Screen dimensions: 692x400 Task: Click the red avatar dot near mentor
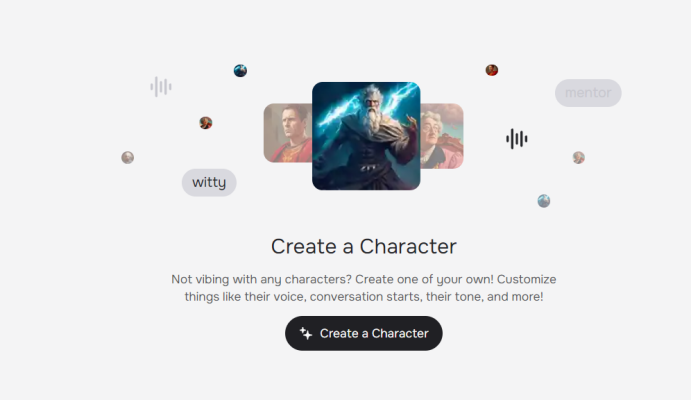492,70
